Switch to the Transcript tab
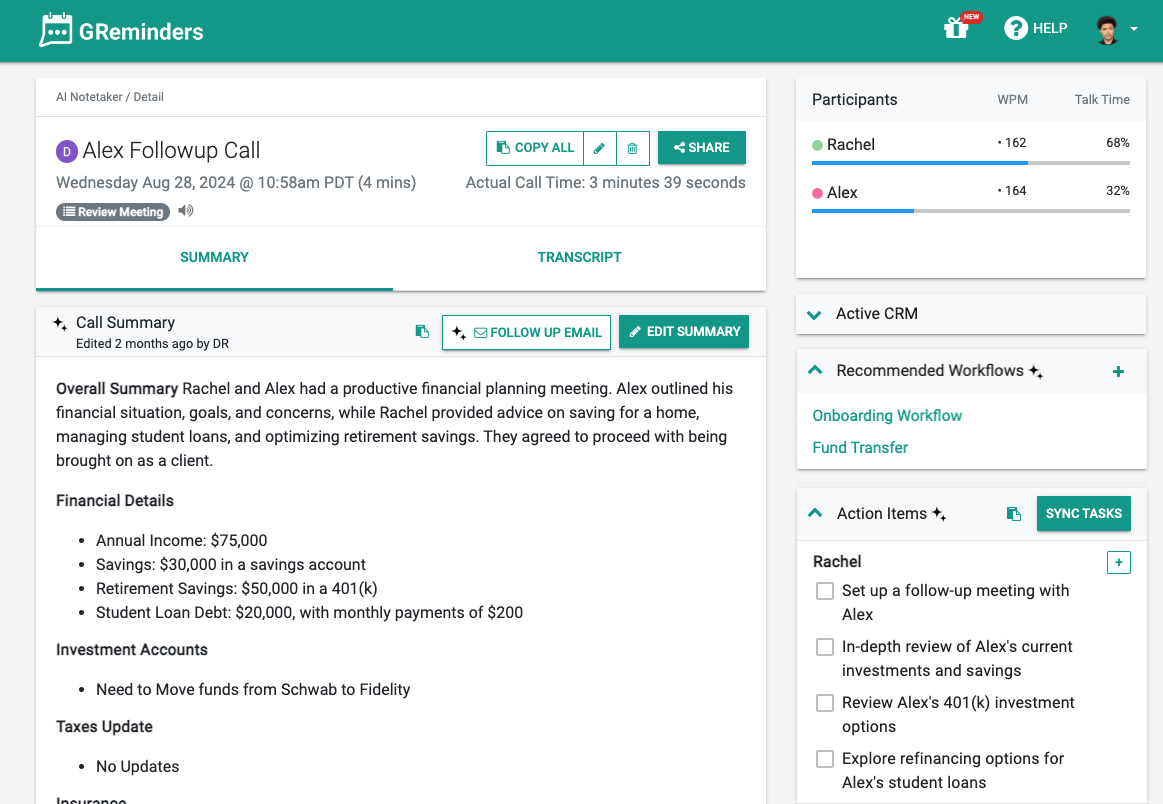1163x804 pixels. (x=579, y=257)
